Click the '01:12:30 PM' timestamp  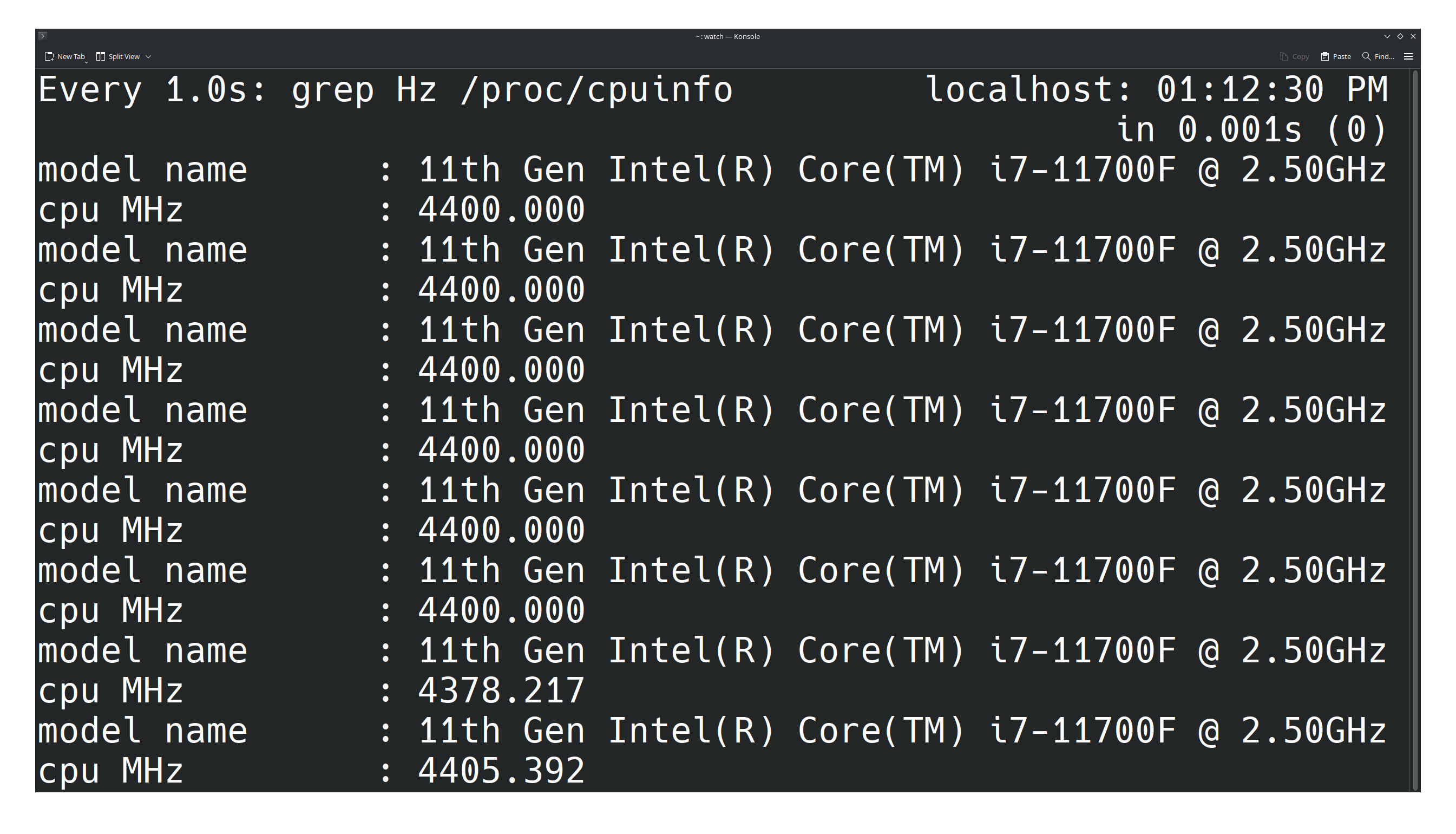[1273, 90]
